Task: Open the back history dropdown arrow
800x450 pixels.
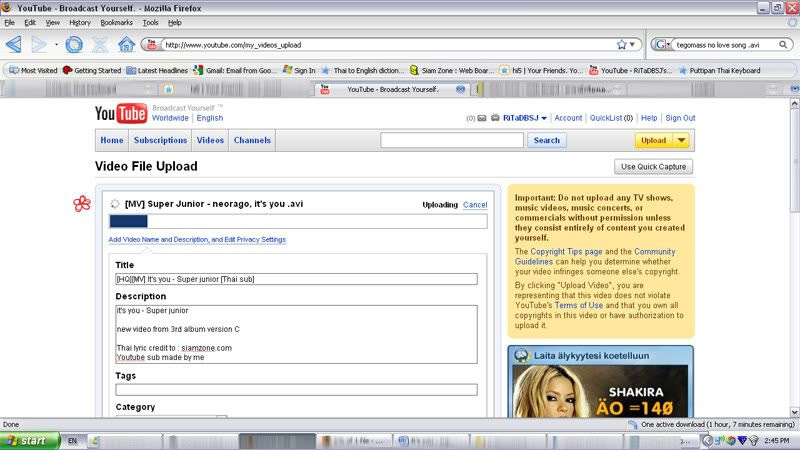Action: coord(56,45)
